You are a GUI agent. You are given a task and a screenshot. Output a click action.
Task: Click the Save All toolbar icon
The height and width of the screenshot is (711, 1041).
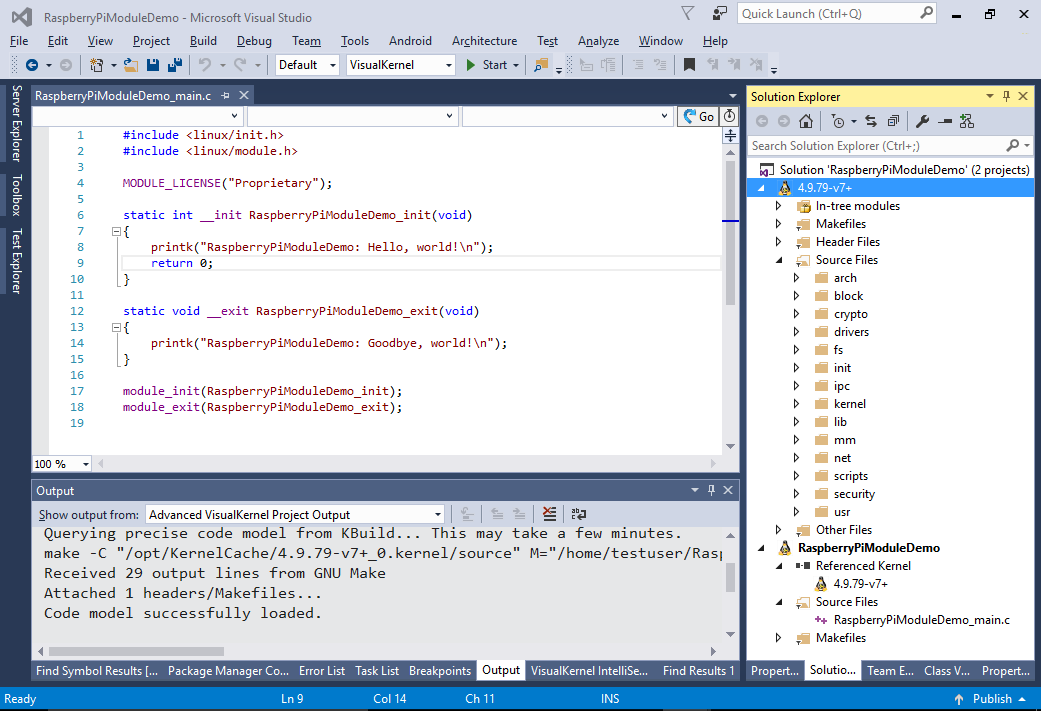coord(175,65)
